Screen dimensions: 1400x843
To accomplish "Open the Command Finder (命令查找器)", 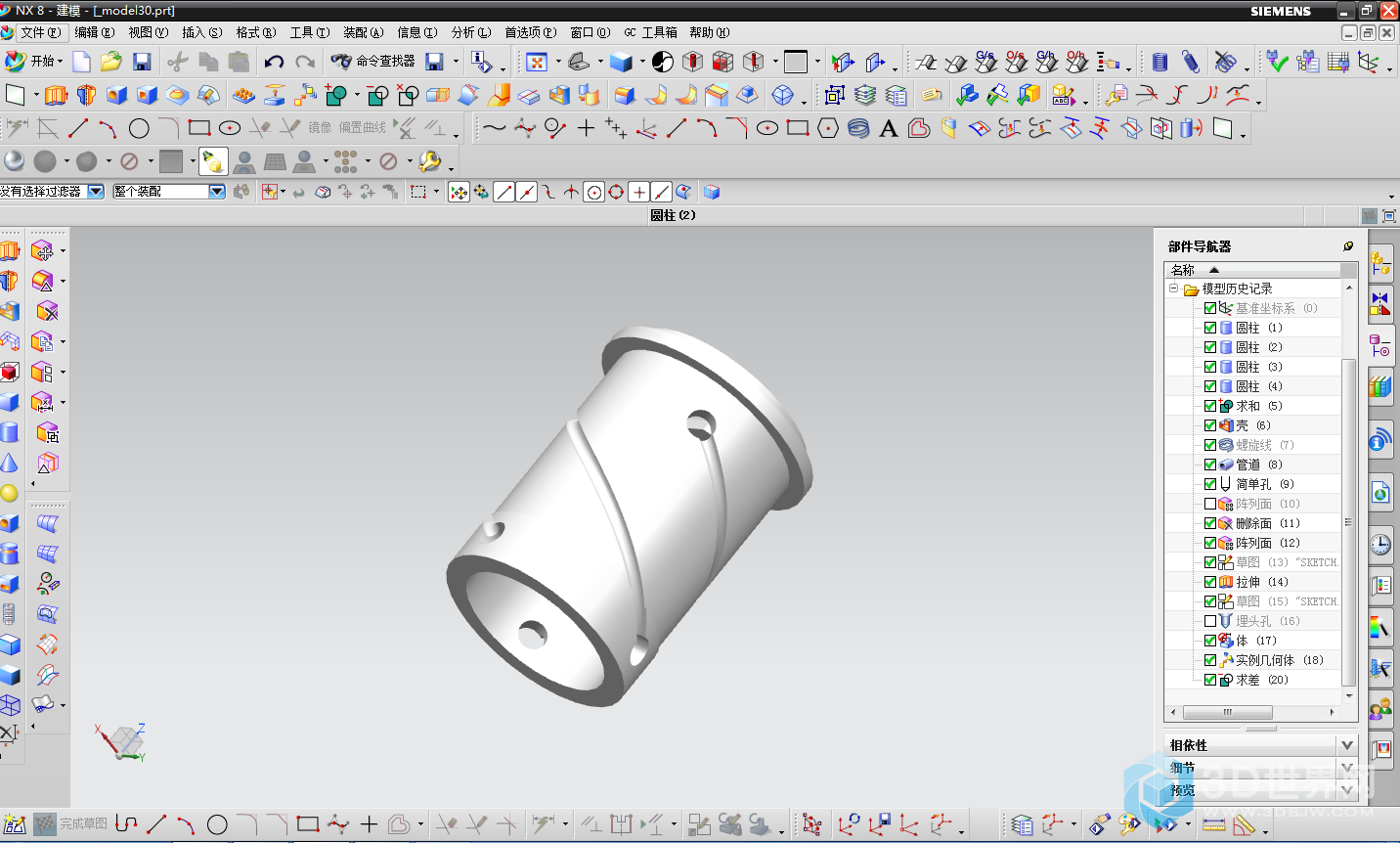I will pyautogui.click(x=373, y=61).
